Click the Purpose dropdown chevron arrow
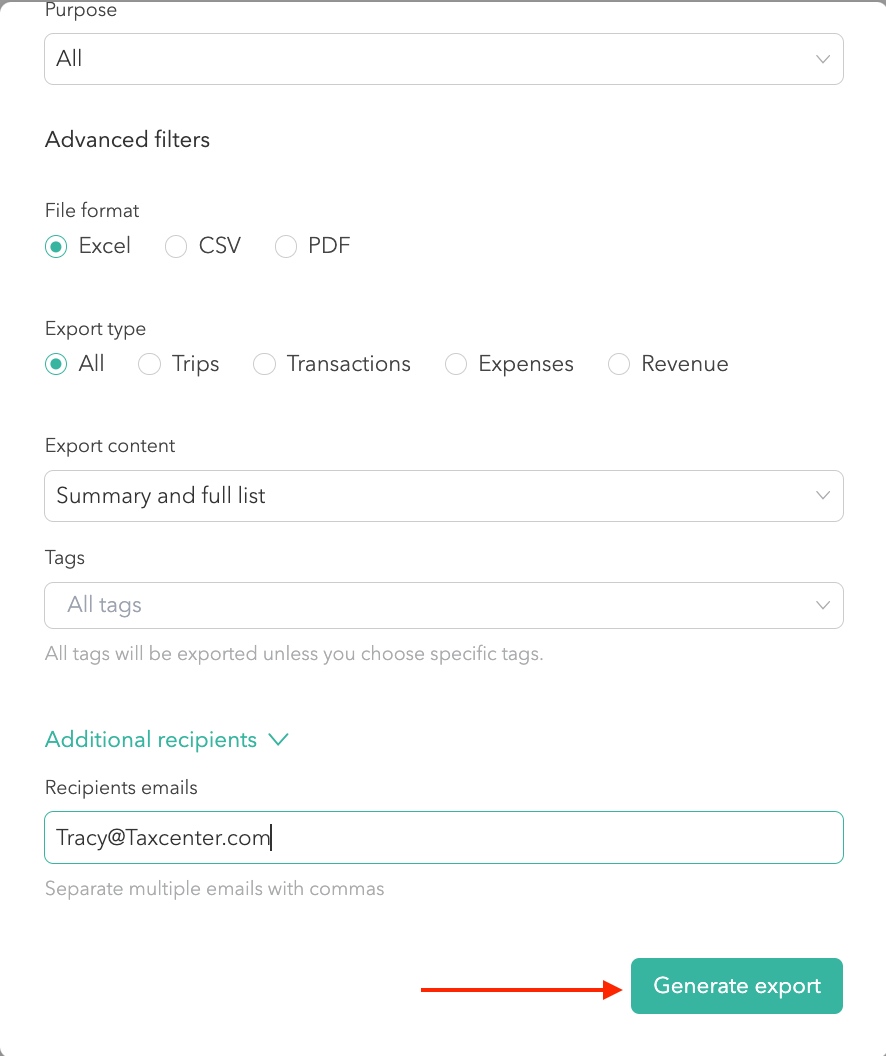 (823, 59)
